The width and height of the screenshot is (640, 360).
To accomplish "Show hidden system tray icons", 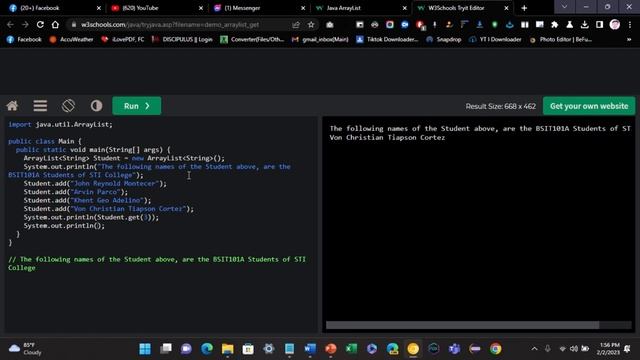I will (534, 349).
